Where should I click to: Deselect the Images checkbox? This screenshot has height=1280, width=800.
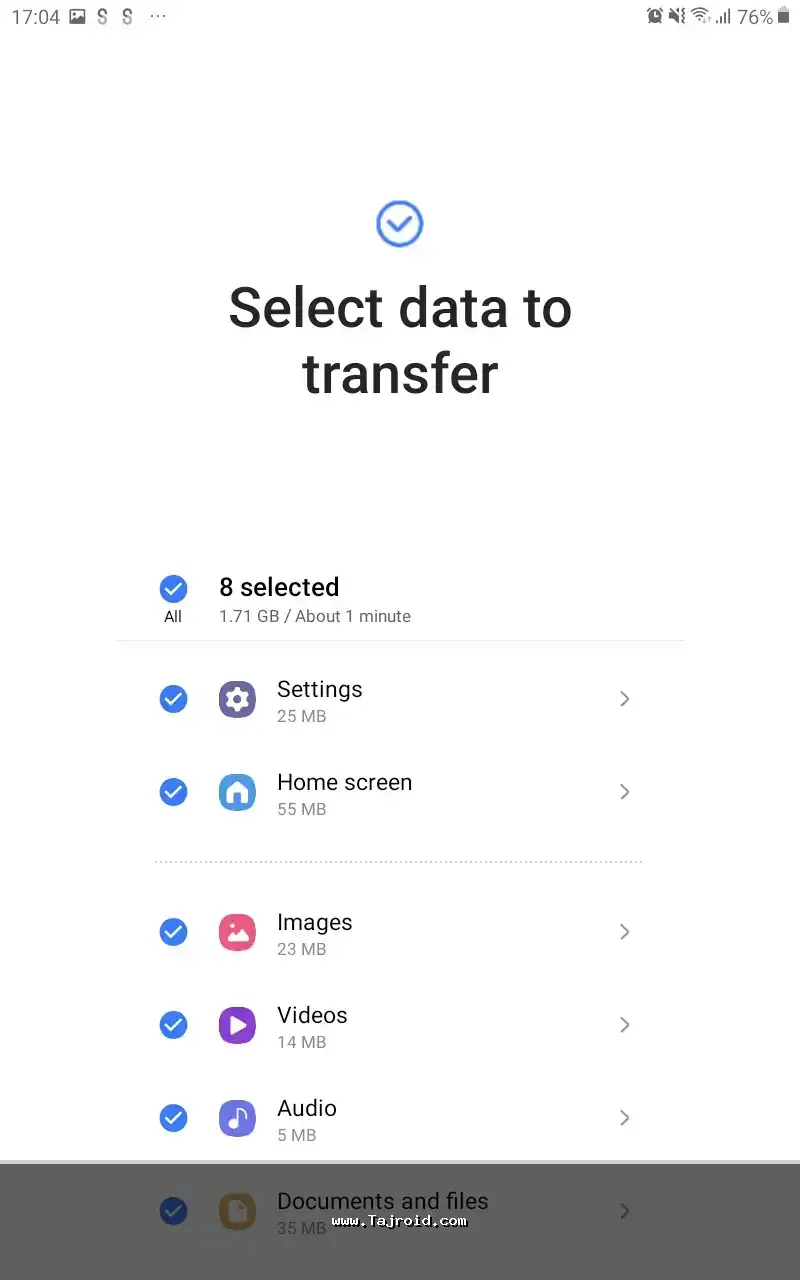click(173, 932)
